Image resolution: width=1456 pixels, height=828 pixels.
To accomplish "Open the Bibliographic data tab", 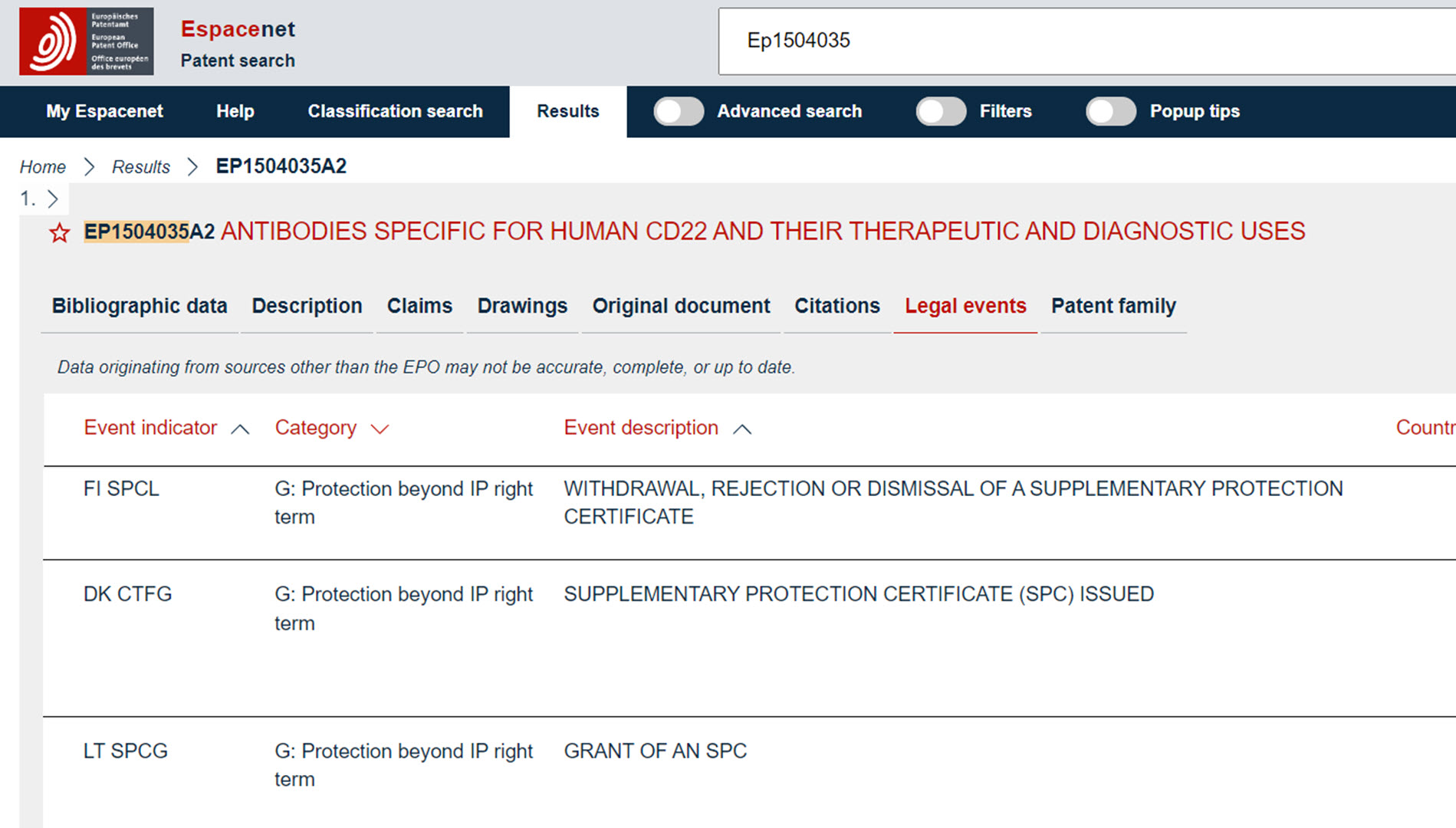I will coord(140,306).
